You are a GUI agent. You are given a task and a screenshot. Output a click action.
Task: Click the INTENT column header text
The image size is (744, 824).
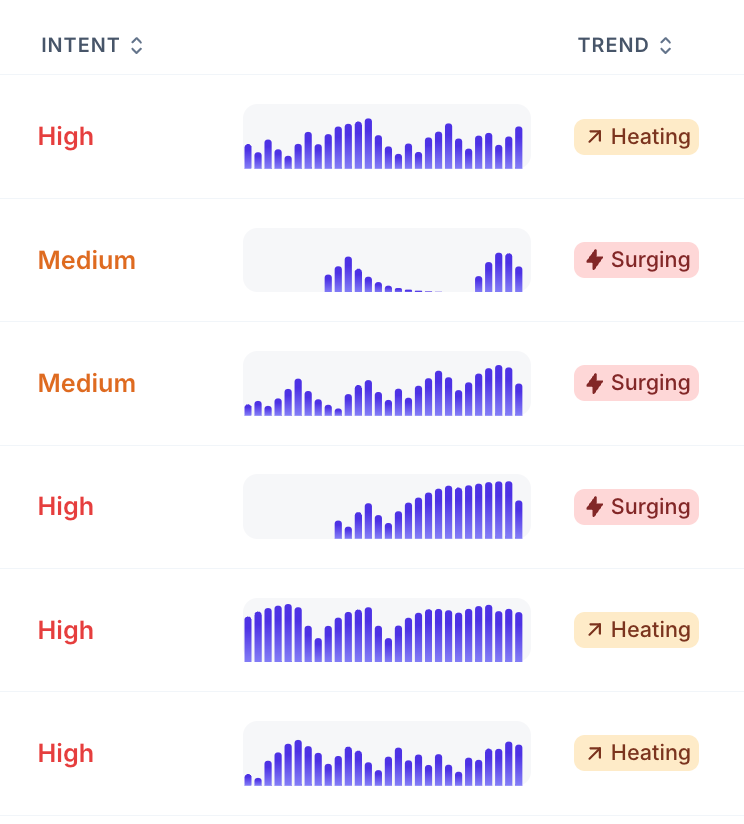tap(80, 46)
